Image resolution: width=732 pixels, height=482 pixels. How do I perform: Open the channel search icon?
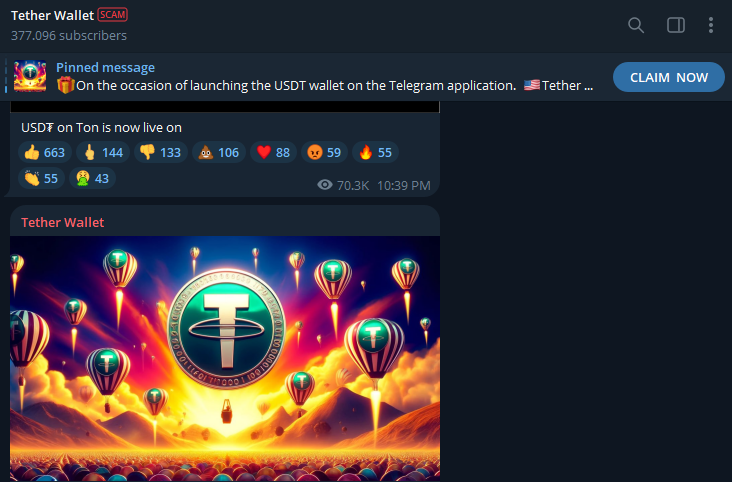click(x=636, y=25)
